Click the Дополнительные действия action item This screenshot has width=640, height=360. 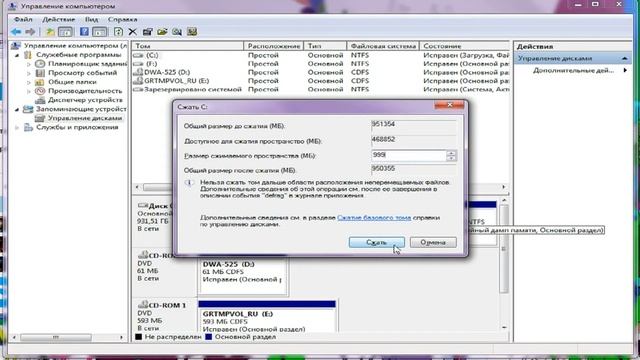coord(573,70)
